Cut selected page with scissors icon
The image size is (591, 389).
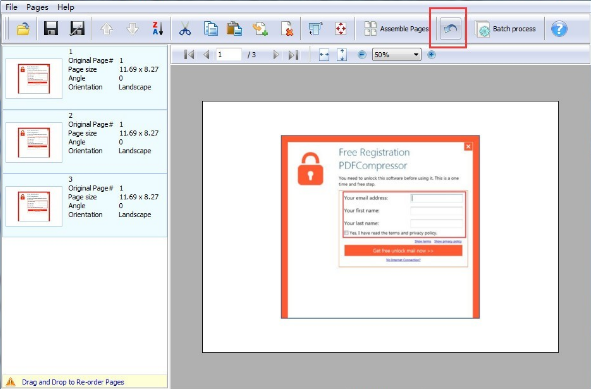click(x=185, y=29)
